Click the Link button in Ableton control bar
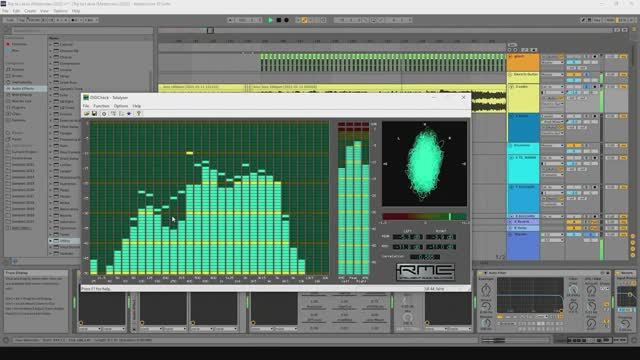 (x=10, y=20)
